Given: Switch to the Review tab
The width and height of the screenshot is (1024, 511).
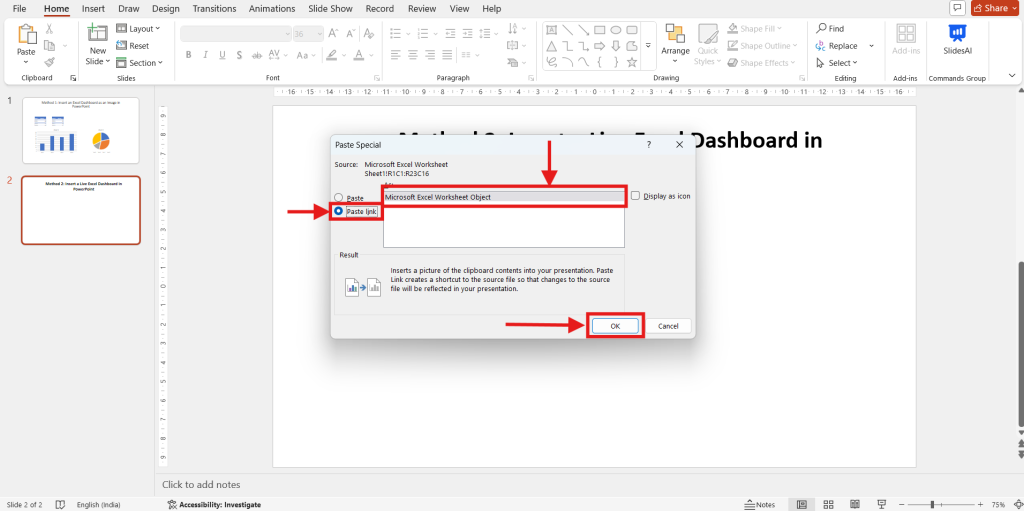Looking at the screenshot, I should click(422, 8).
